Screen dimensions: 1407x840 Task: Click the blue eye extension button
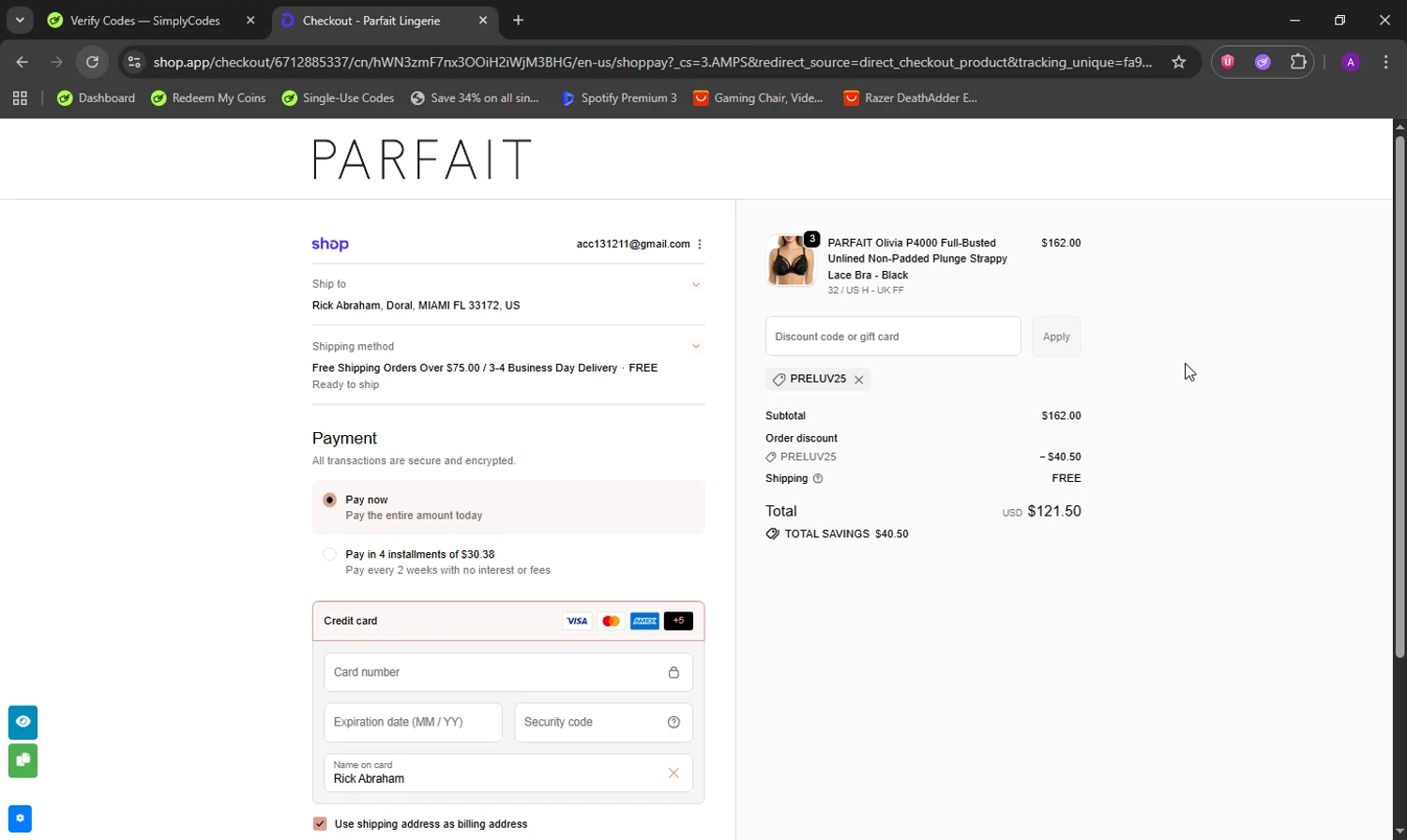tap(23, 722)
